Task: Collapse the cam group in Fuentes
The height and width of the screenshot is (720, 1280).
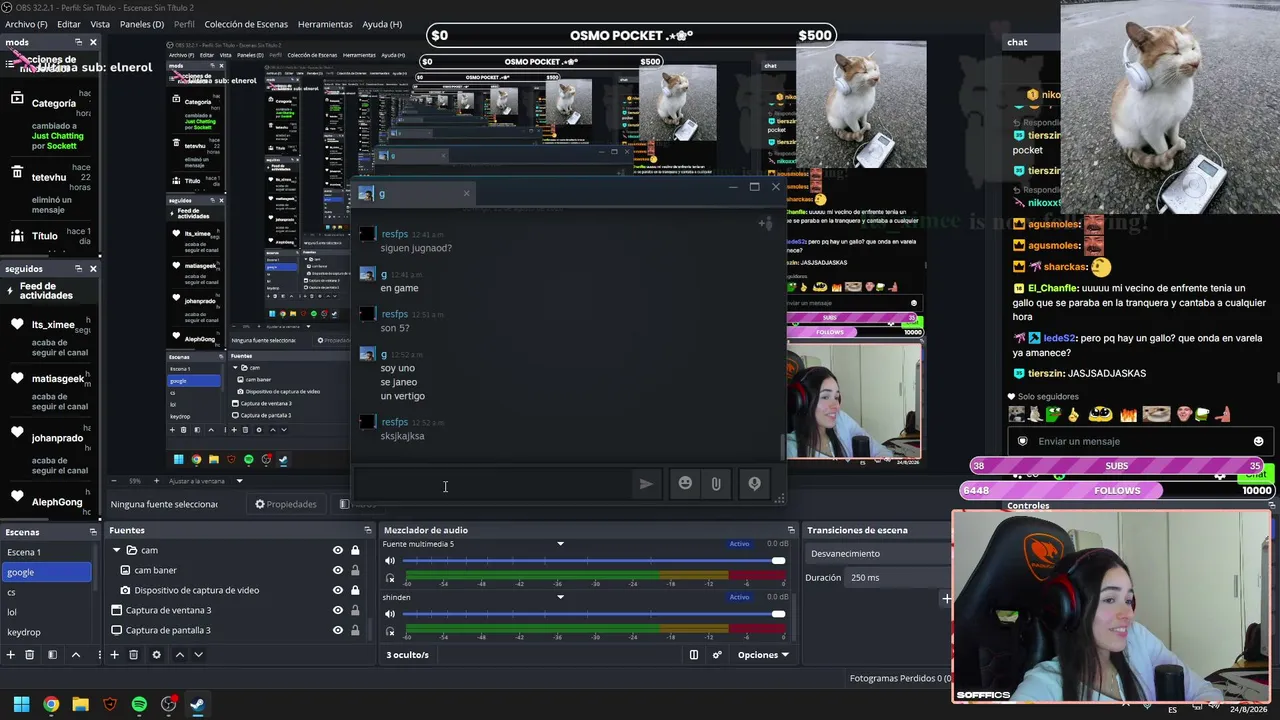Action: click(116, 550)
